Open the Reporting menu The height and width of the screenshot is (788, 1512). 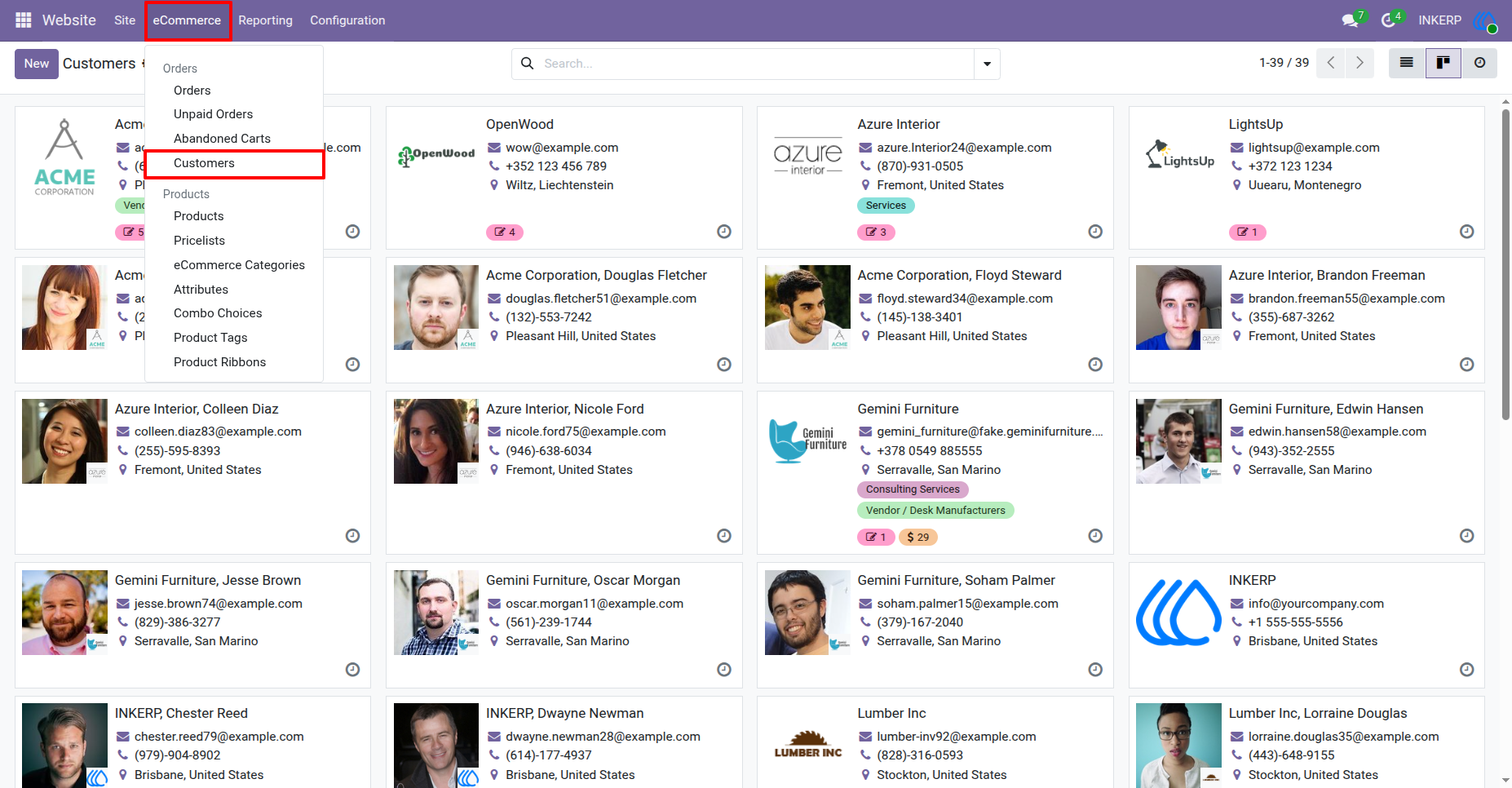(265, 20)
